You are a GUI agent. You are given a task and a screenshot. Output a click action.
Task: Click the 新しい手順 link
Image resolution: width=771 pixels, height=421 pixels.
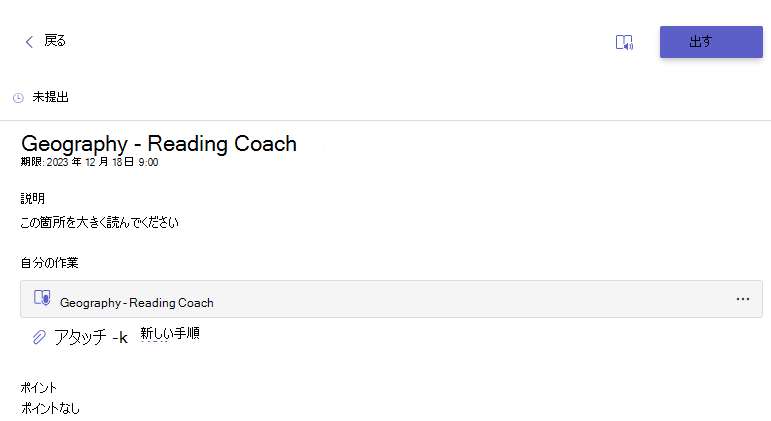170,333
